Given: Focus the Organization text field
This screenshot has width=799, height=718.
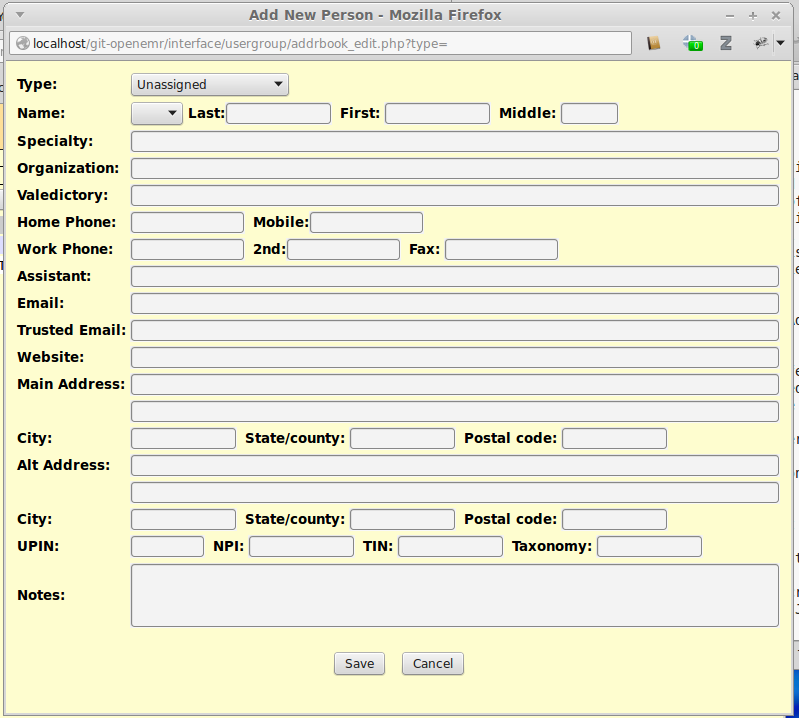Looking at the screenshot, I should tap(455, 168).
